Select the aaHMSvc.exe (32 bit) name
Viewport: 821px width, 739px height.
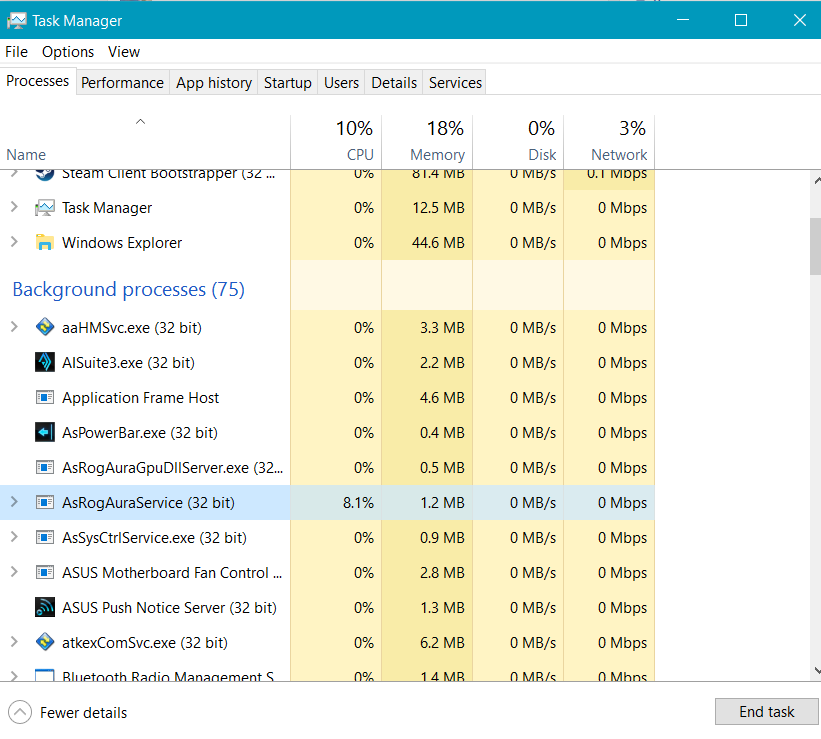tap(132, 328)
